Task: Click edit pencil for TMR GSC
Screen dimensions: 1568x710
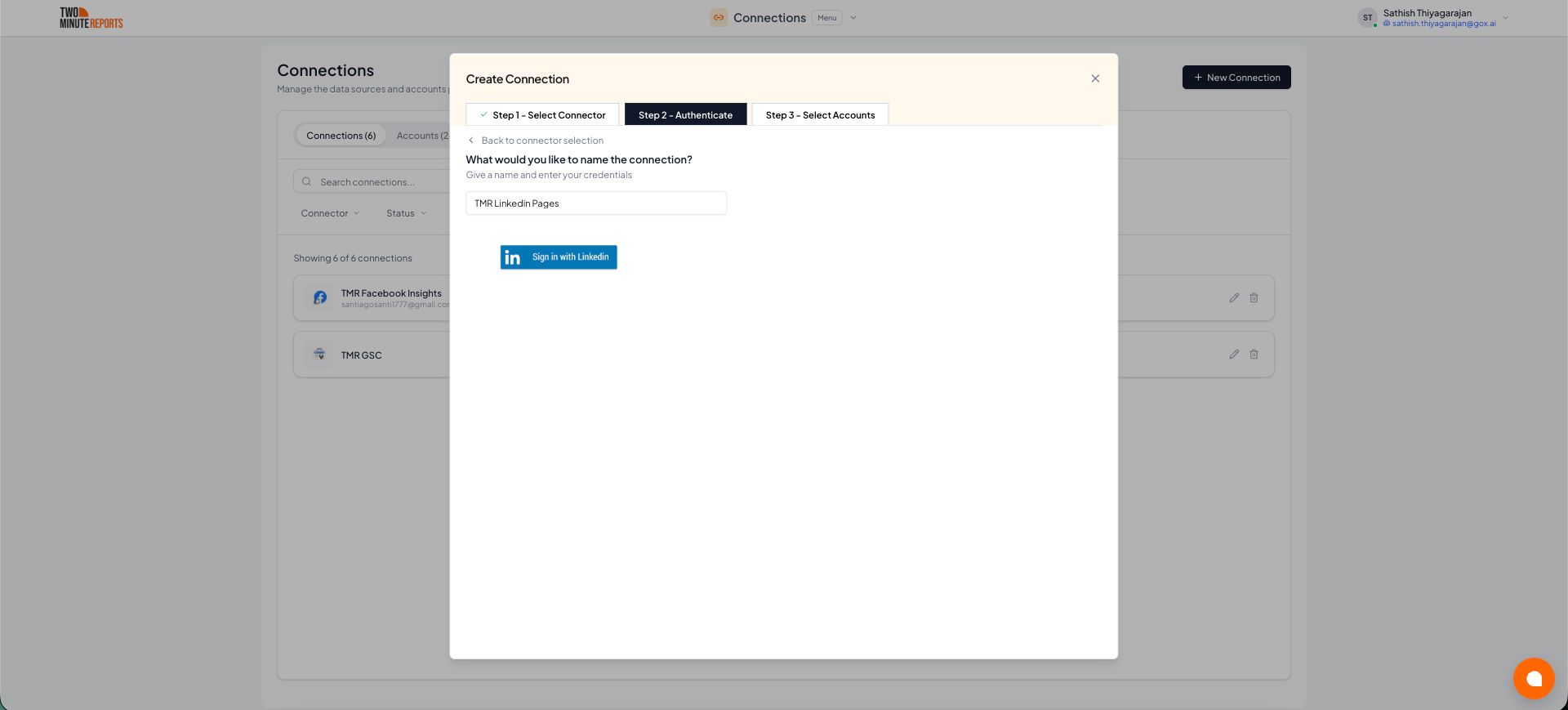Action: click(1234, 355)
